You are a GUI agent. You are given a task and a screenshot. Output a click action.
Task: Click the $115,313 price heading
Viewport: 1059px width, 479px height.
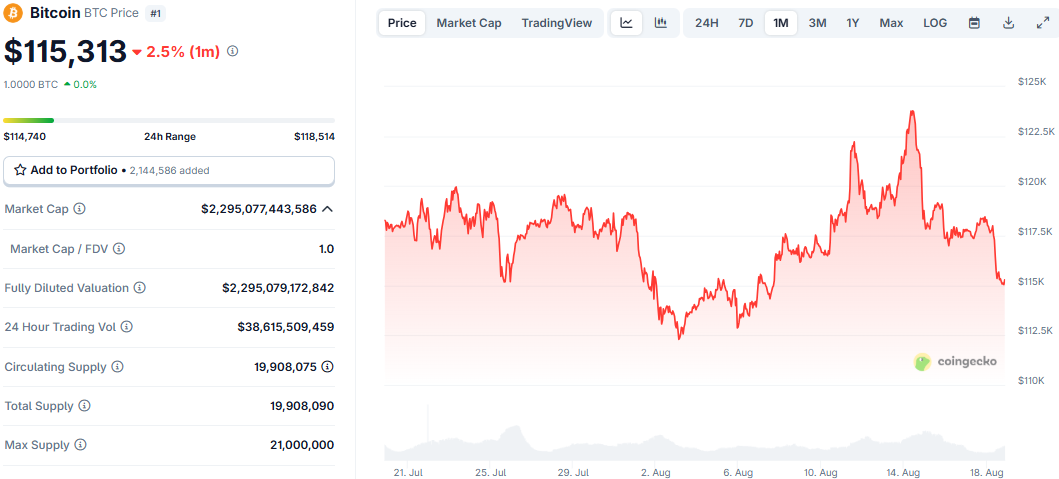pyautogui.click(x=66, y=51)
